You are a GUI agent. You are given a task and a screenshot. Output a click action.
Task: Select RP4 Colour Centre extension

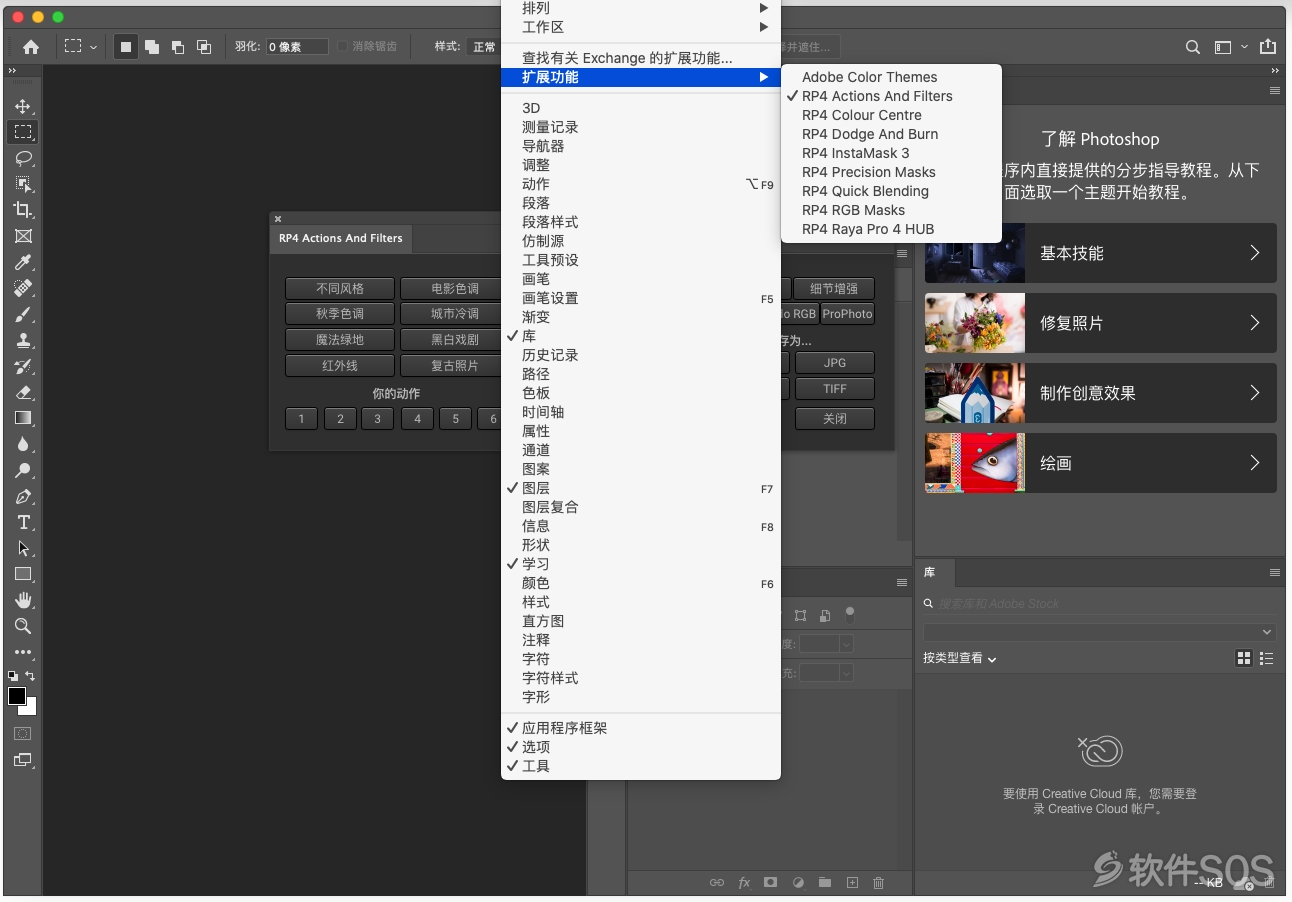coord(891,115)
